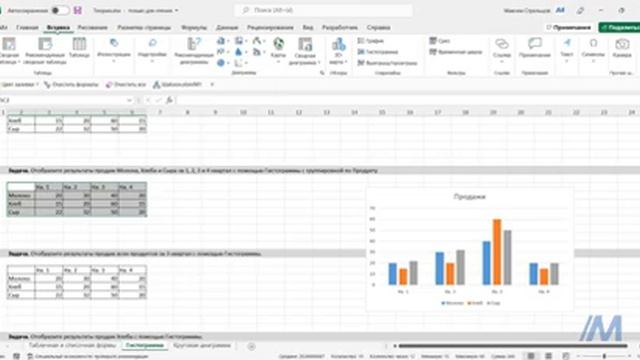Click the Save disk icon in title bar

click(78, 10)
